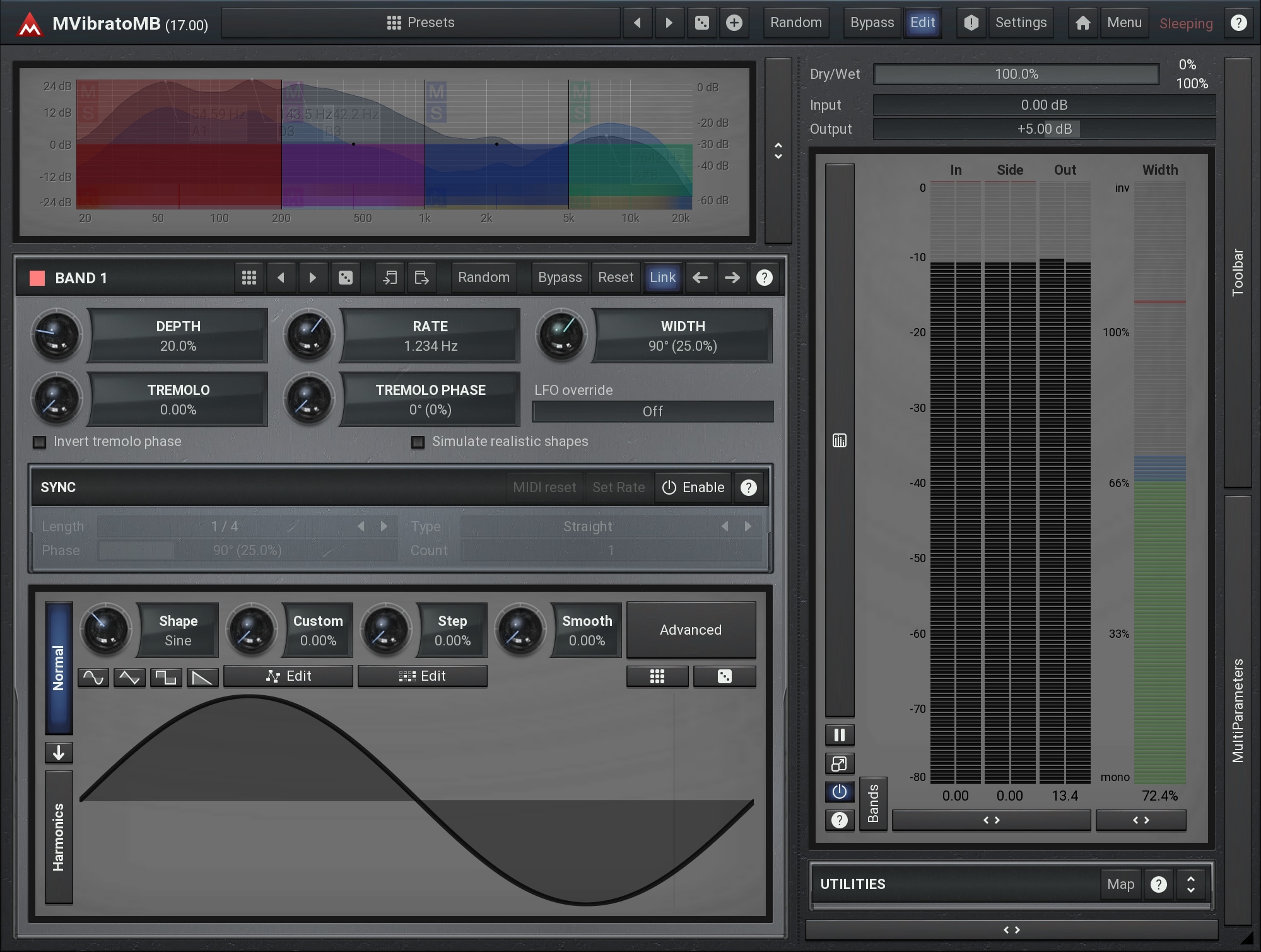Randomize shape with dice icon below Advanced

(x=724, y=676)
